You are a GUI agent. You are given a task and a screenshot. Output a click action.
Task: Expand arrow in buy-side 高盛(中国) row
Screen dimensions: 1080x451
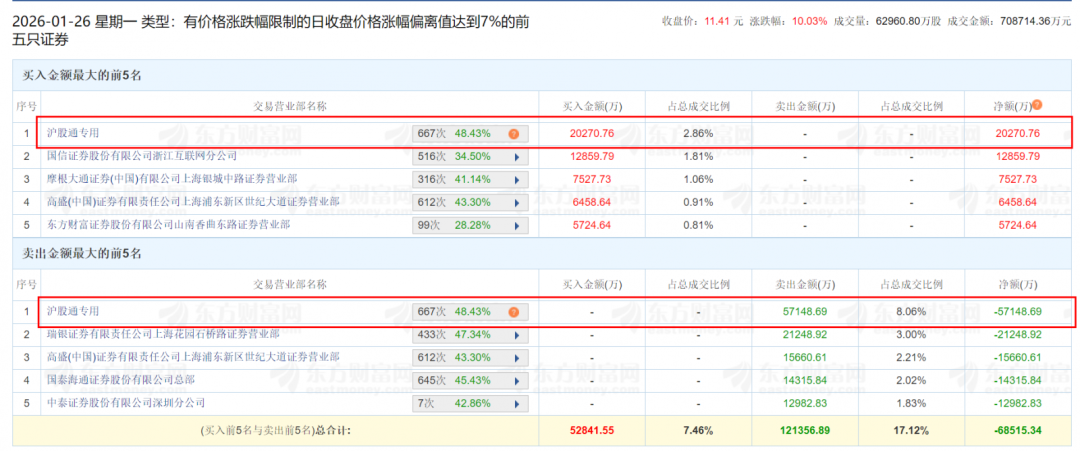[x=517, y=202]
